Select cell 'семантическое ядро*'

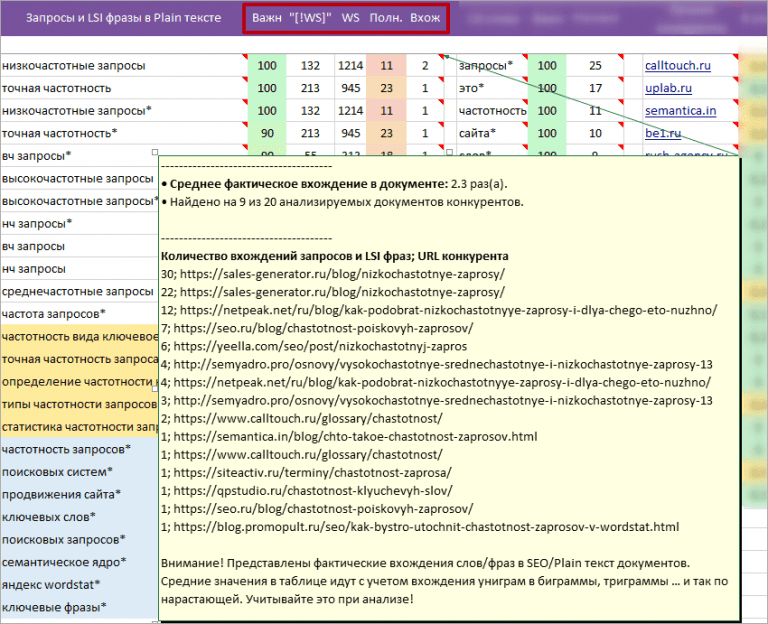tap(79, 562)
